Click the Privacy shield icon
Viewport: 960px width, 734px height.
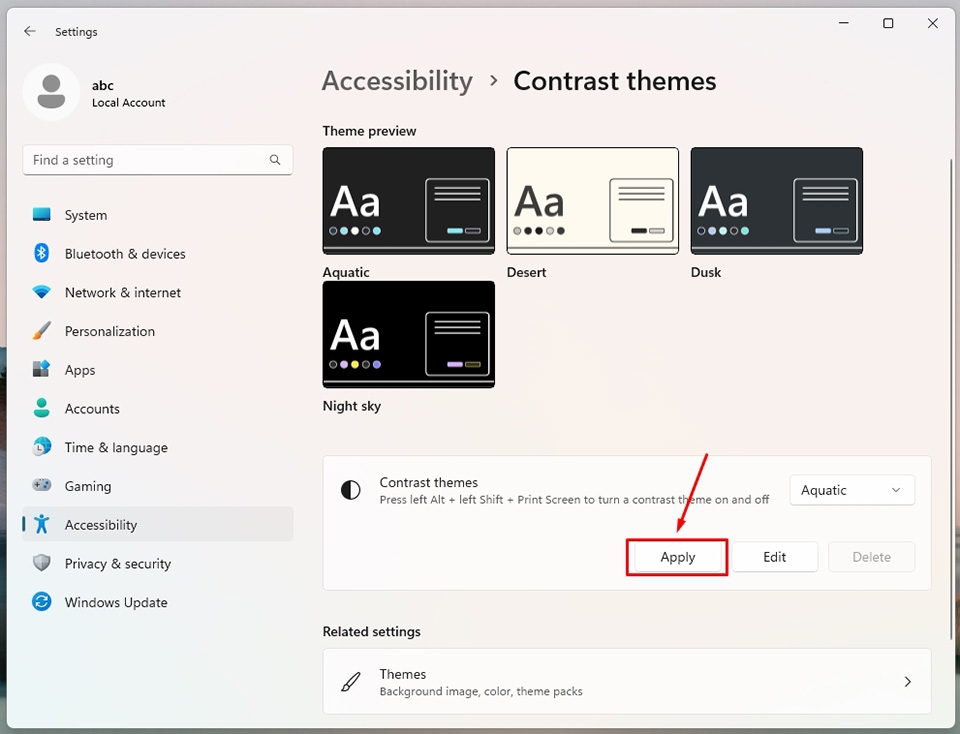click(x=42, y=563)
